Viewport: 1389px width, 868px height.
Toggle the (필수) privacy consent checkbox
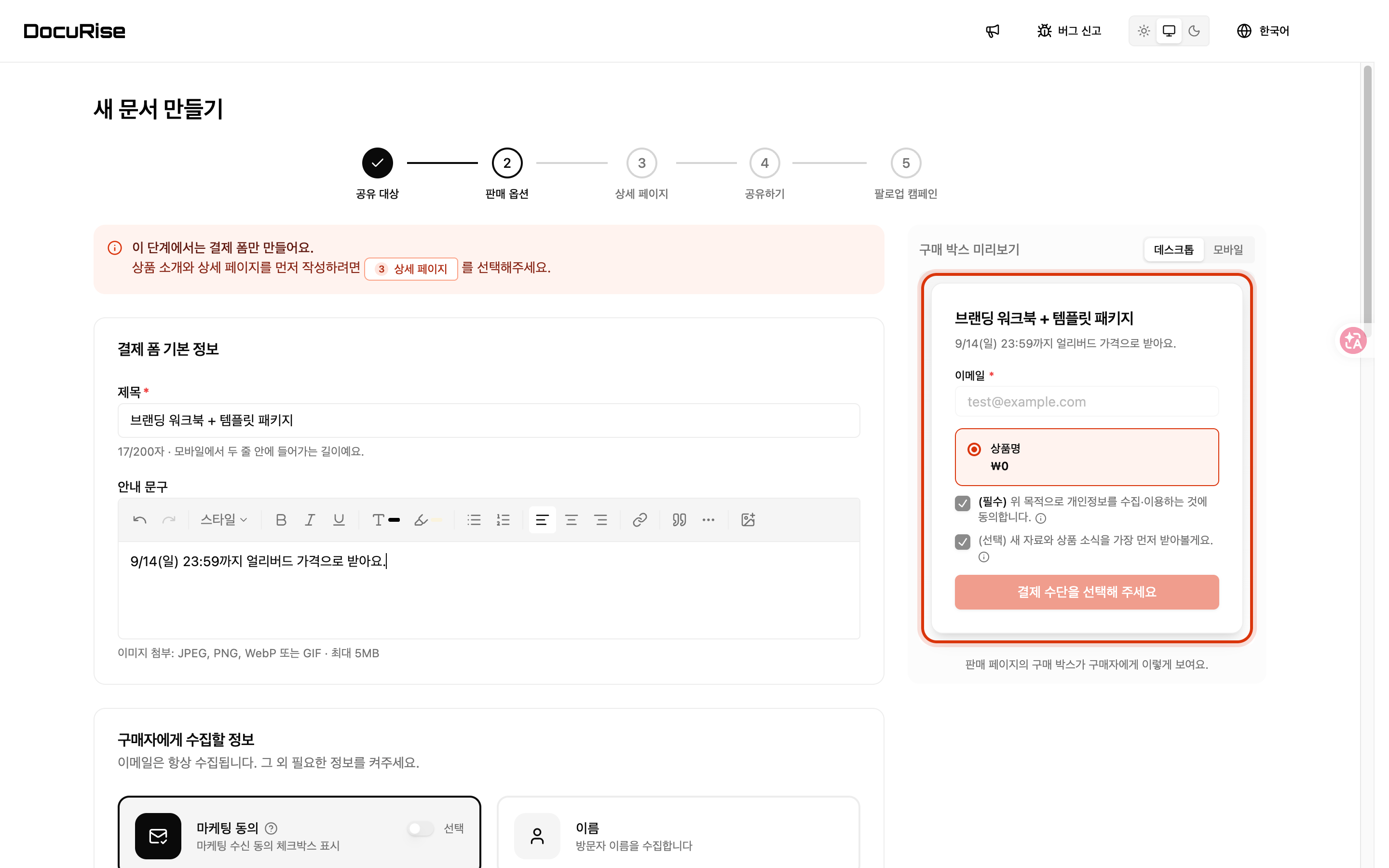click(963, 503)
